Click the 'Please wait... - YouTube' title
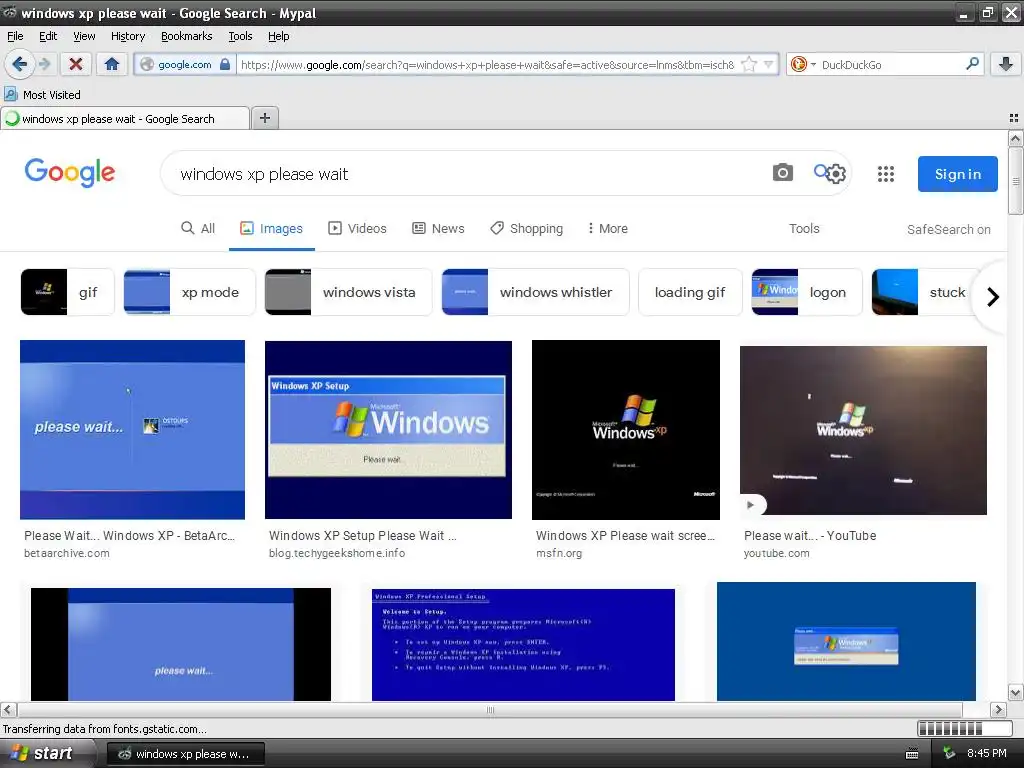Image resolution: width=1024 pixels, height=768 pixels. tap(810, 536)
